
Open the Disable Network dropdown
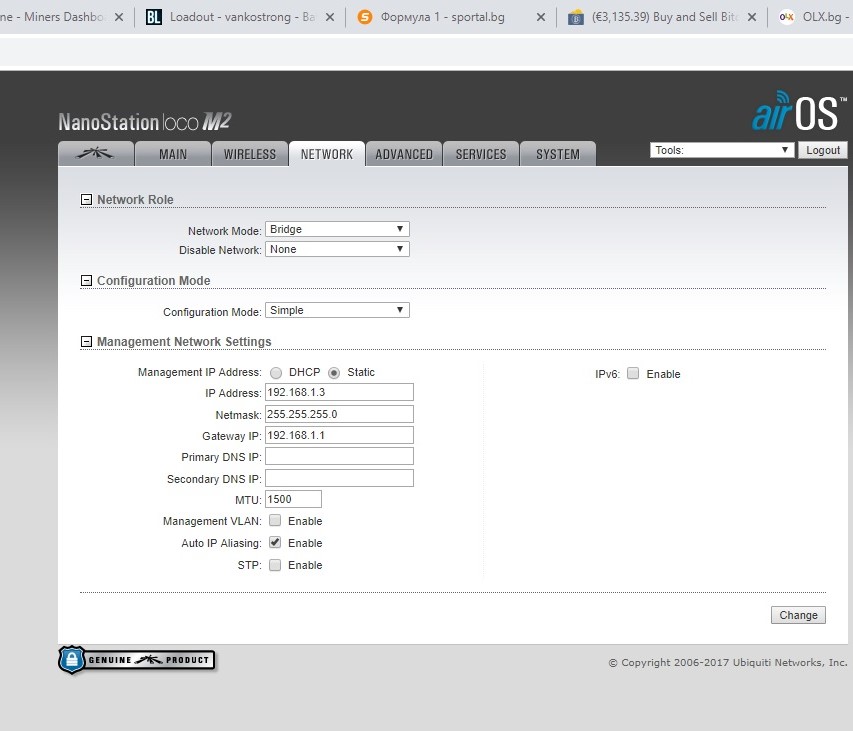point(337,249)
